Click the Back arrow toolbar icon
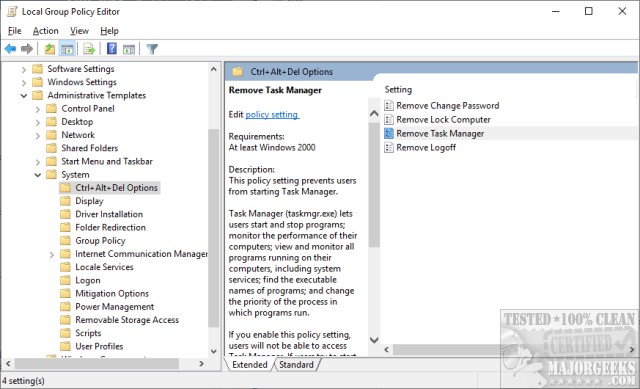The height and width of the screenshot is (389, 640). (x=11, y=49)
